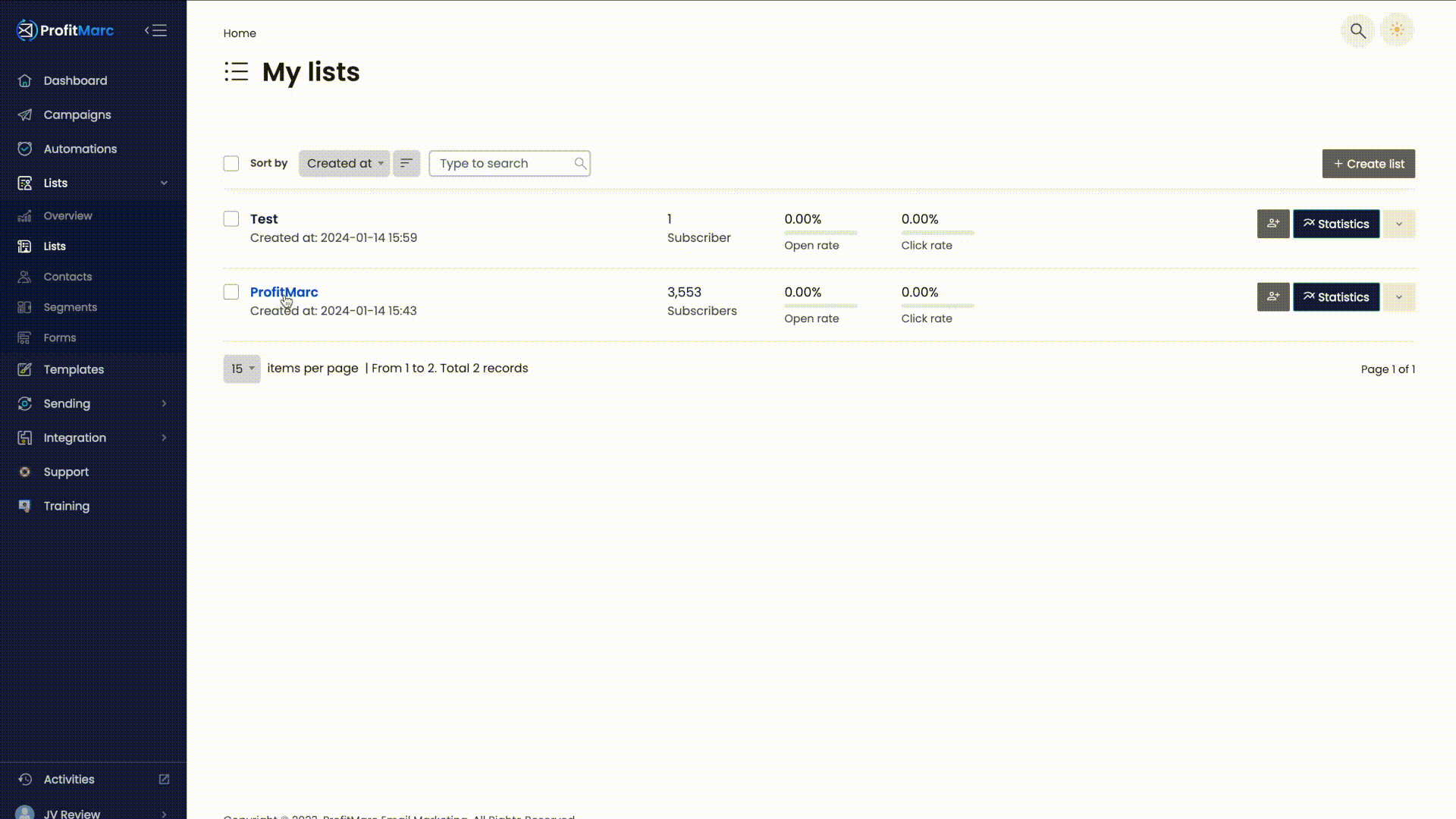Click the Page 1 of 1 indicator
Viewport: 1456px width, 819px height.
coord(1388,369)
